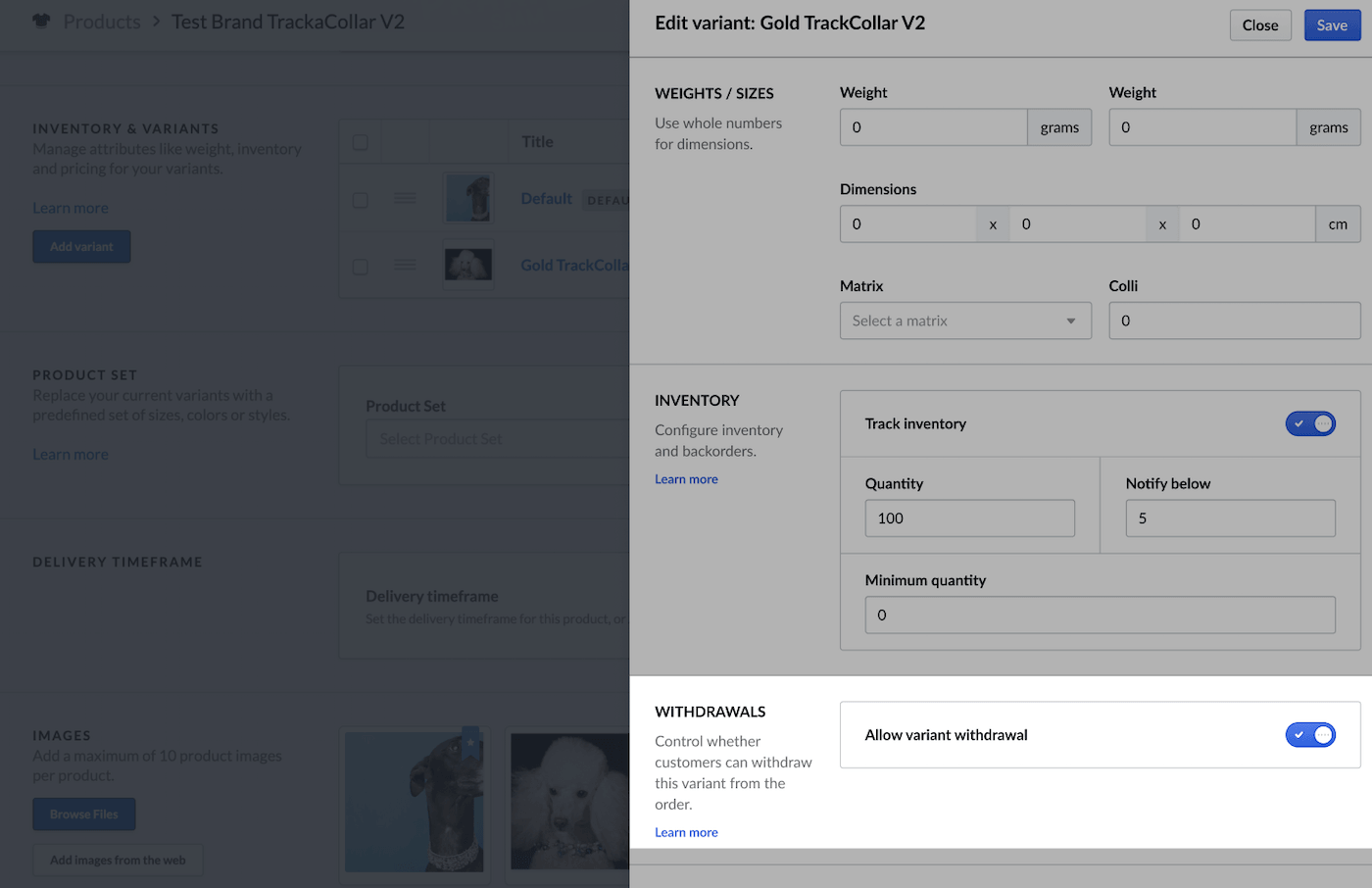1372x888 pixels.
Task: Click the grams unit label of the first Weight
Action: 1059,127
